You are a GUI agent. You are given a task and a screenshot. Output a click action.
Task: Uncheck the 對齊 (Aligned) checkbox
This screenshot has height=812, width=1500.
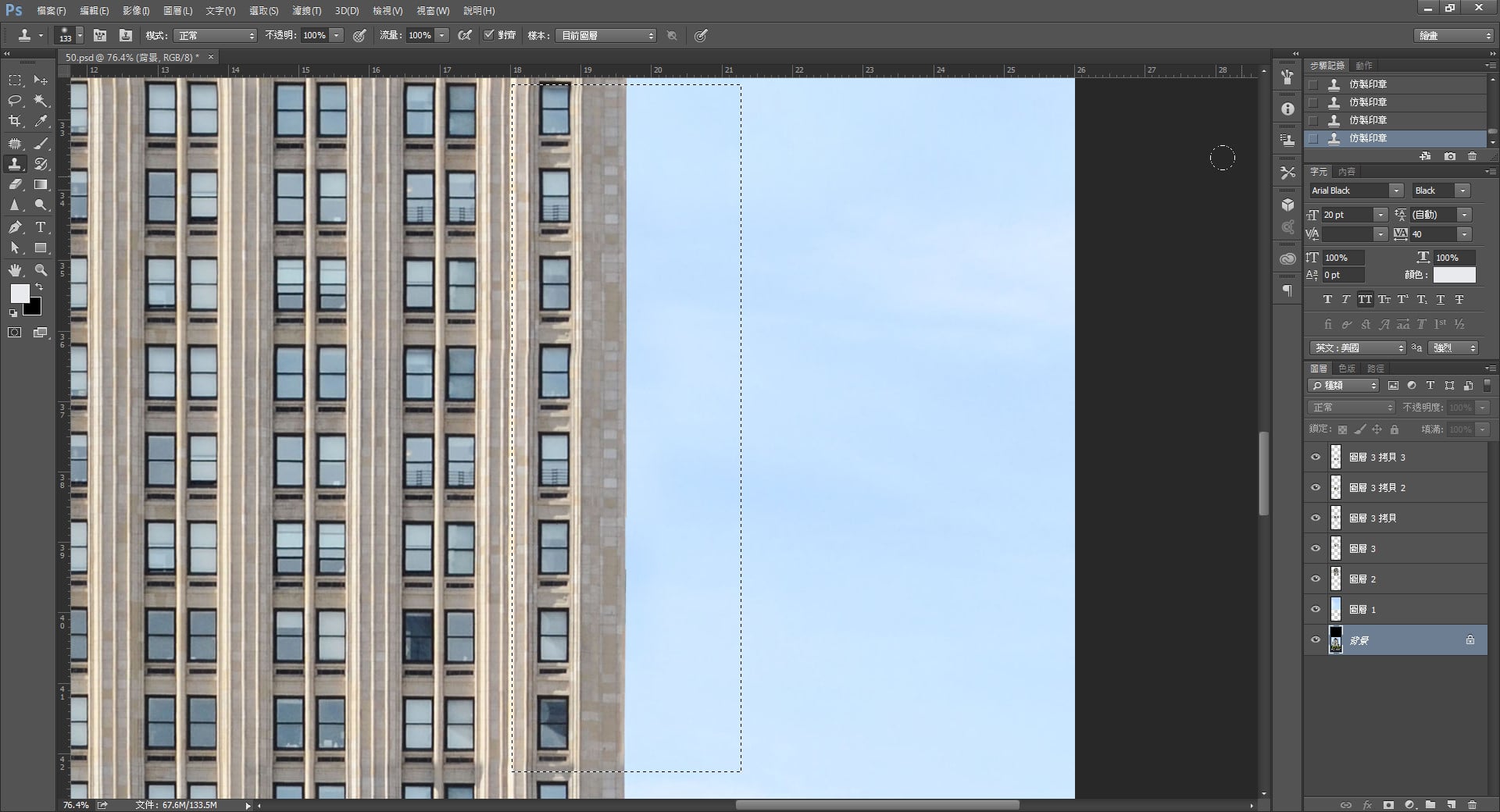tap(489, 35)
